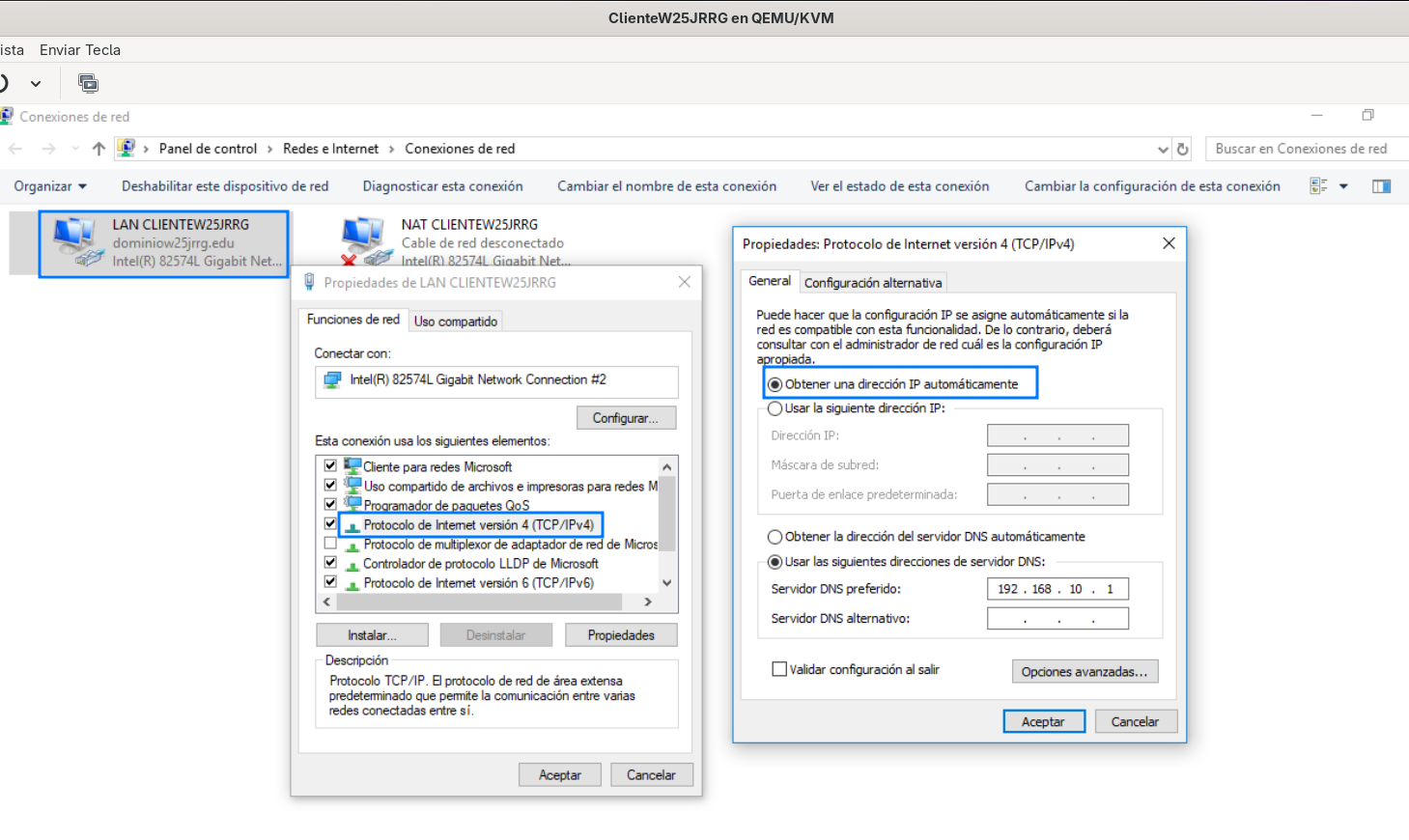Check Validar configuración al salir
1409x840 pixels.
779,669
